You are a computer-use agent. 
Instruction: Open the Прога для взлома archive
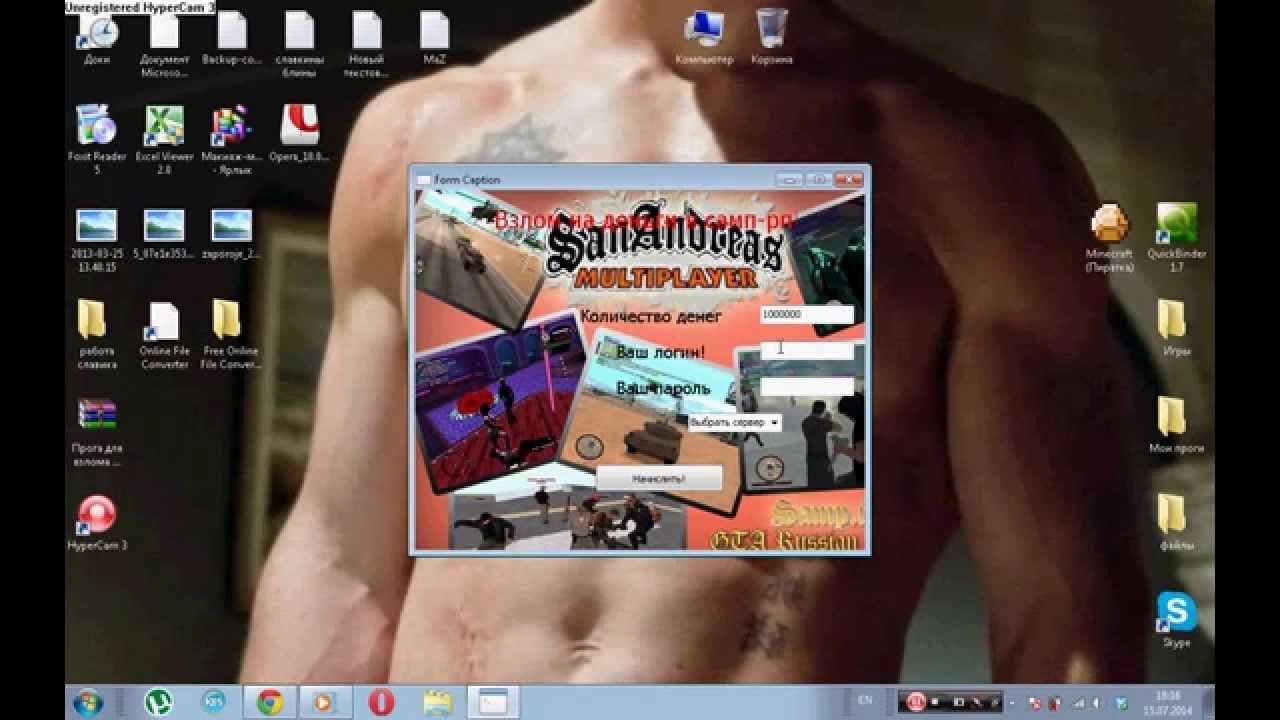(x=97, y=433)
